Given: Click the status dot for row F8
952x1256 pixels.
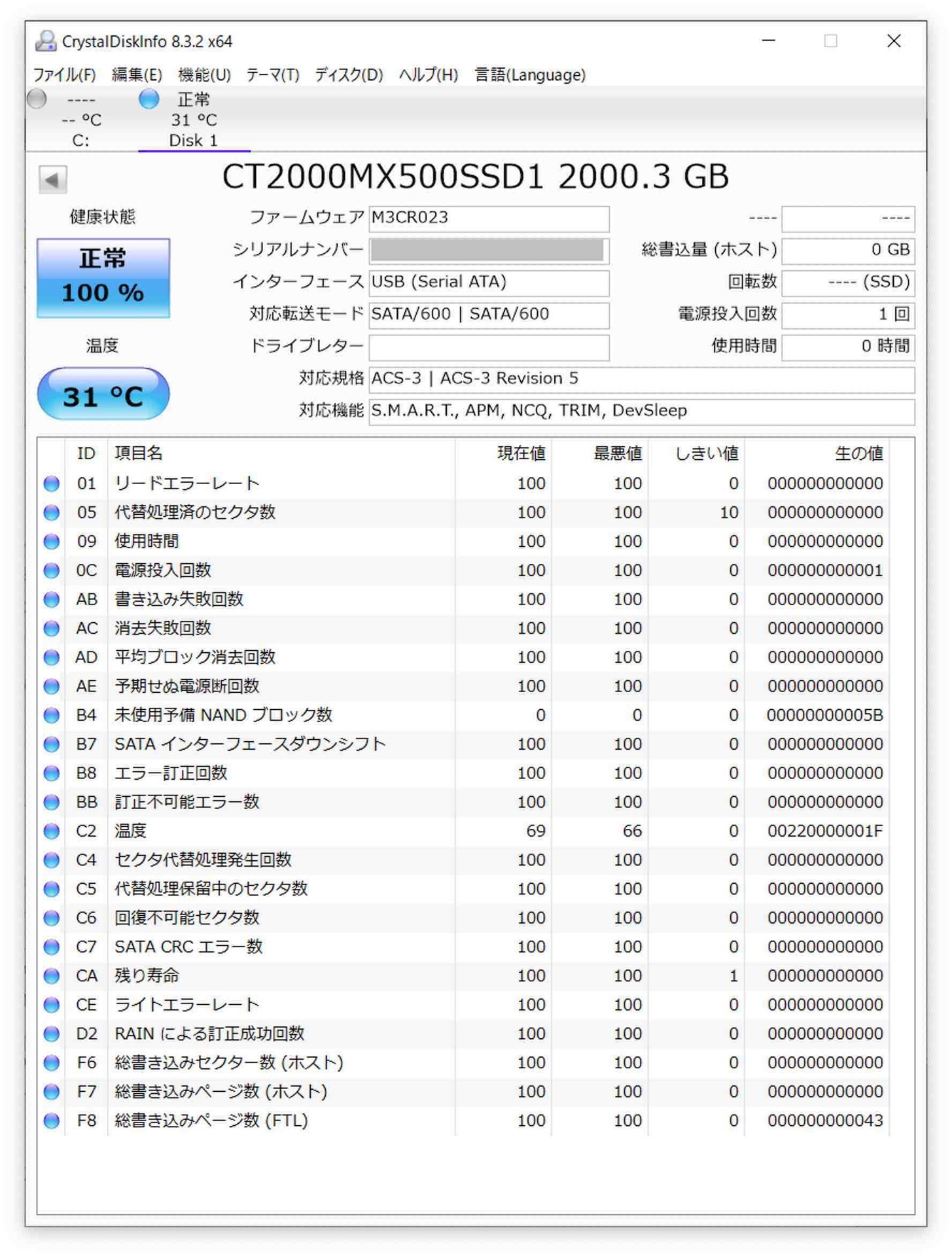Looking at the screenshot, I should [52, 1120].
